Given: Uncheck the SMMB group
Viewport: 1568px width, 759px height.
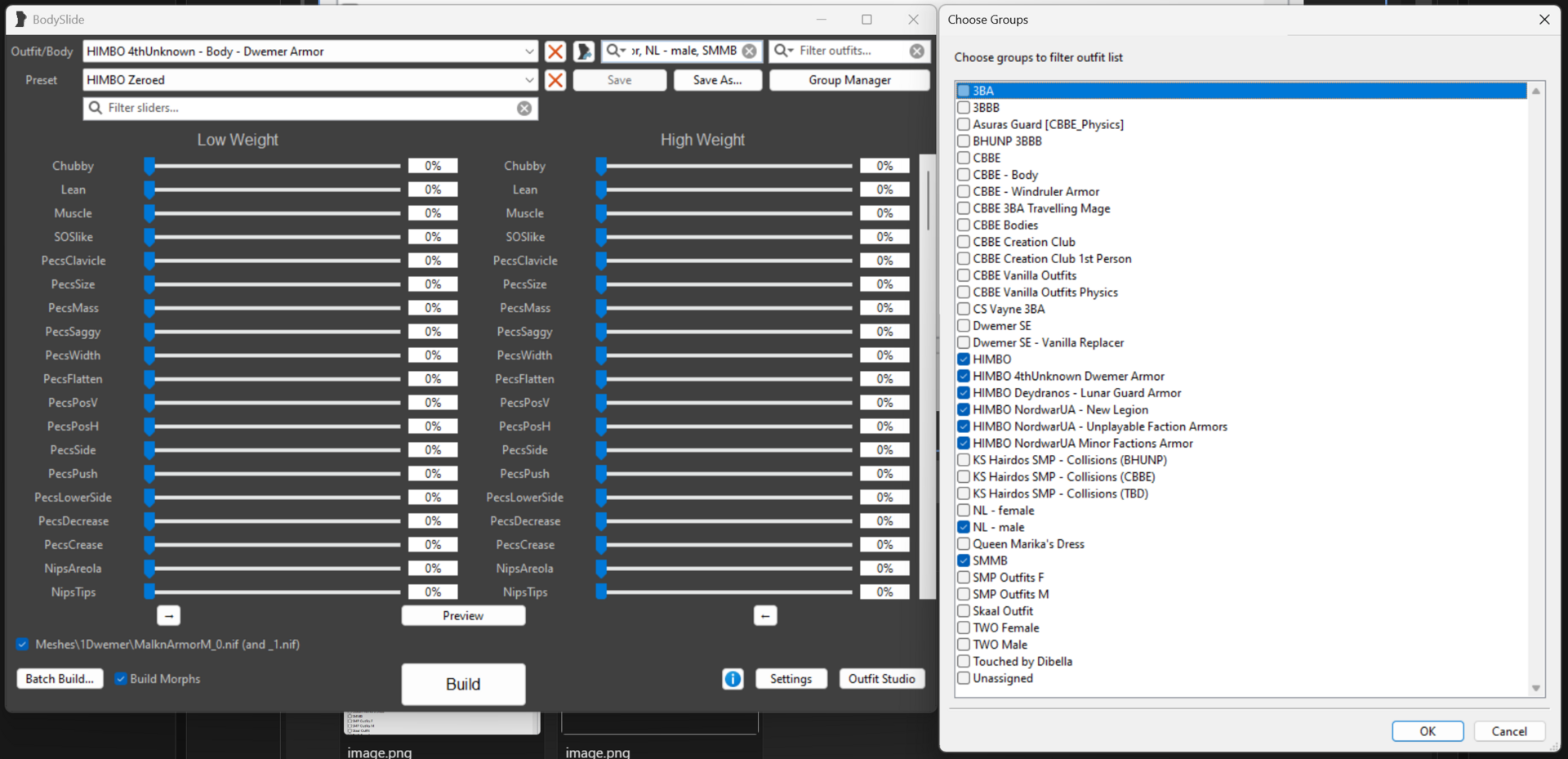Looking at the screenshot, I should (964, 560).
